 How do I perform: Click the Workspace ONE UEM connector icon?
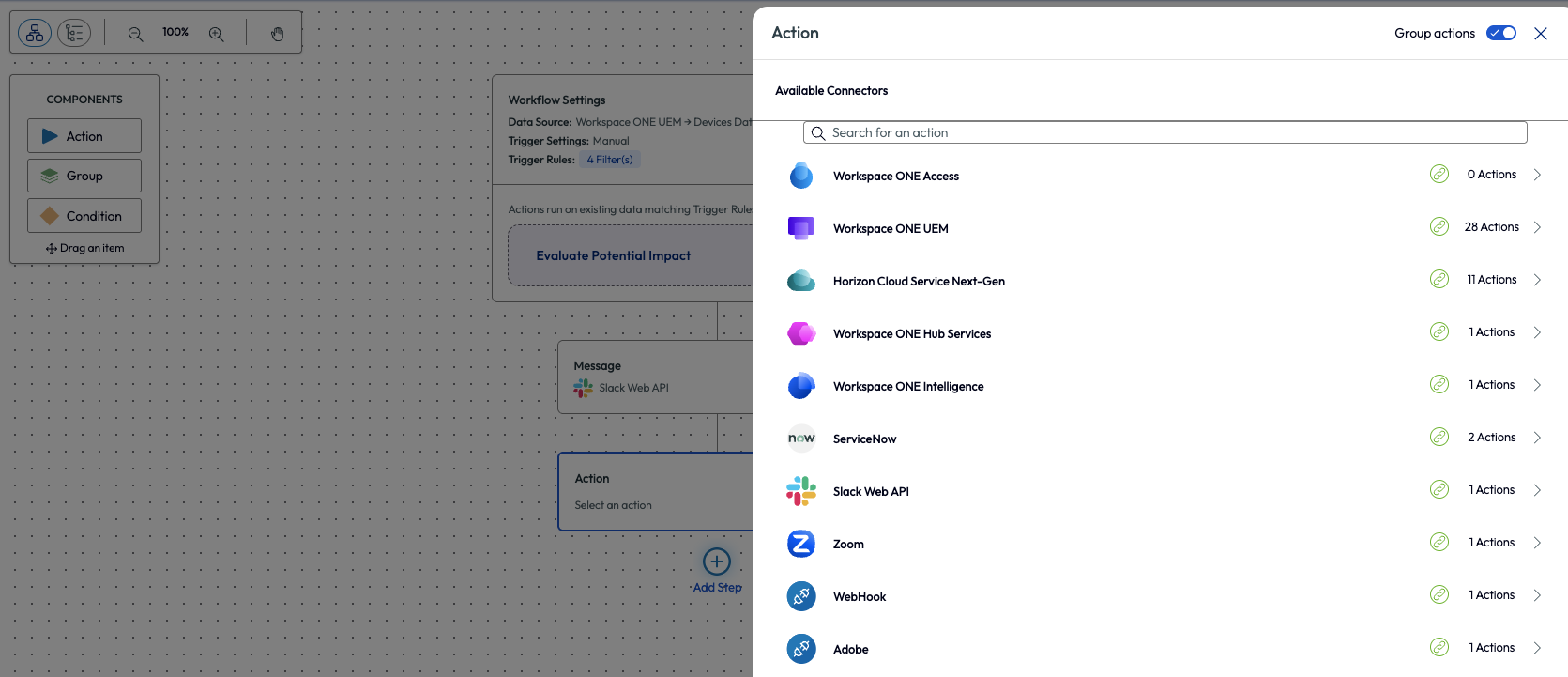point(801,228)
